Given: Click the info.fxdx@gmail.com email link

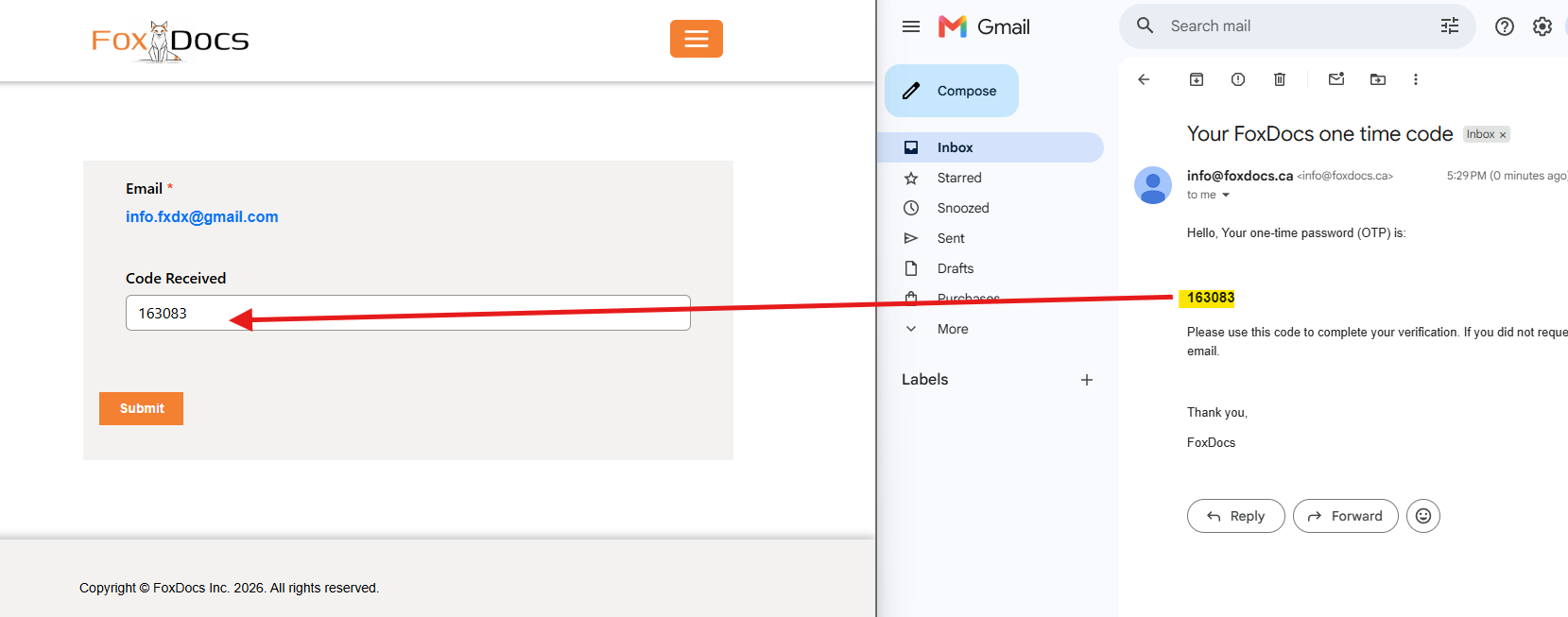Looking at the screenshot, I should pyautogui.click(x=202, y=216).
